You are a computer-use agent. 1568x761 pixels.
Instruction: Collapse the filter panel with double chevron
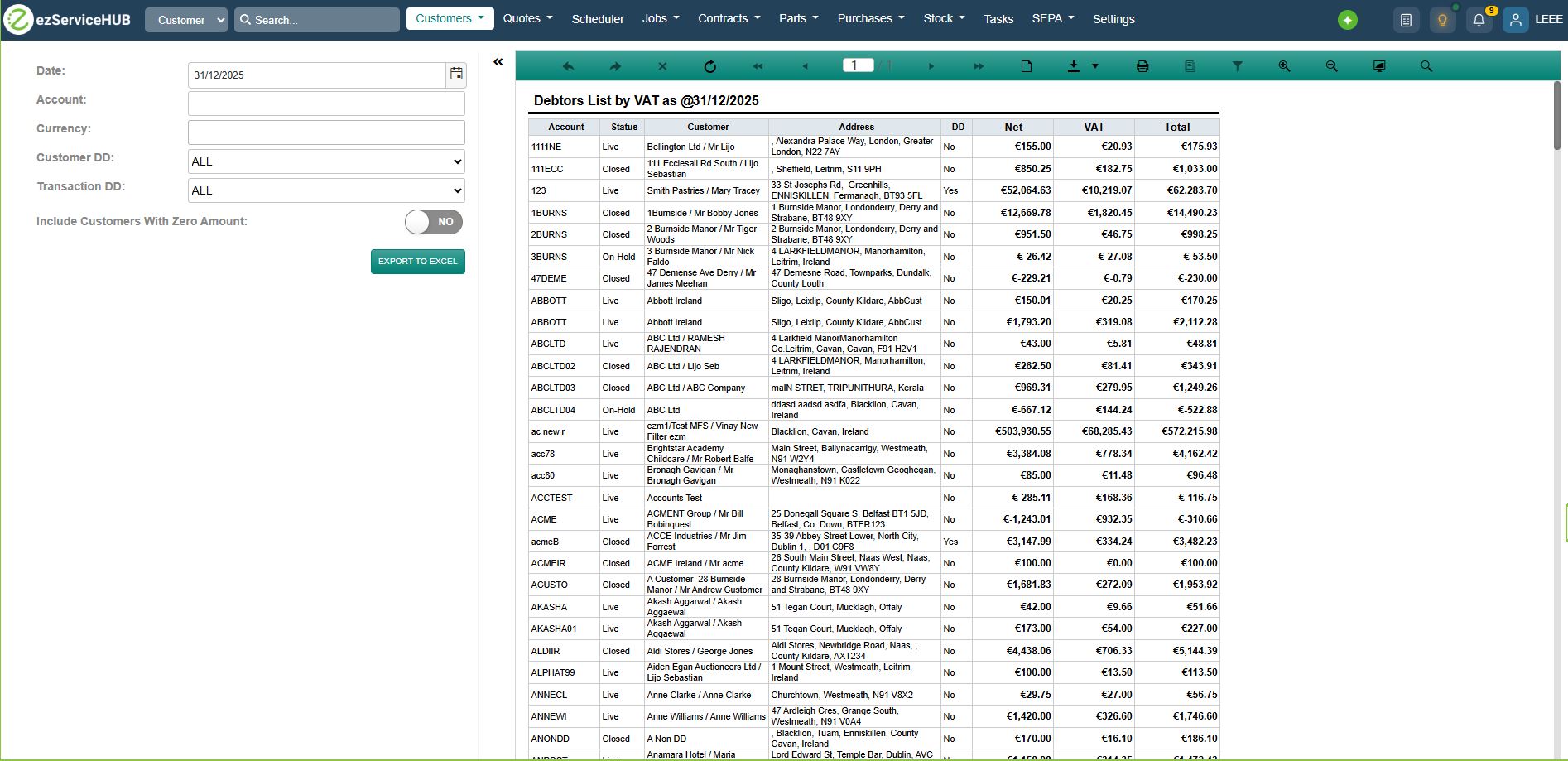(x=498, y=62)
